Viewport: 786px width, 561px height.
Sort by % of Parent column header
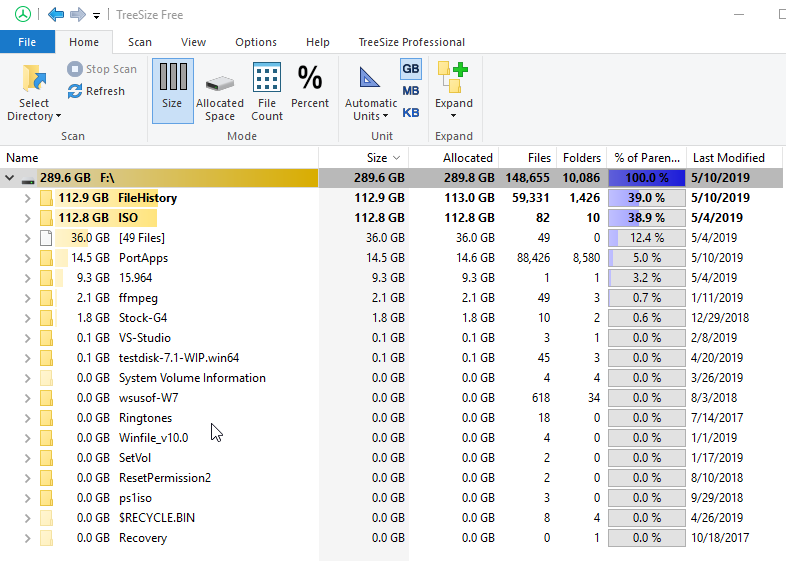click(x=647, y=158)
